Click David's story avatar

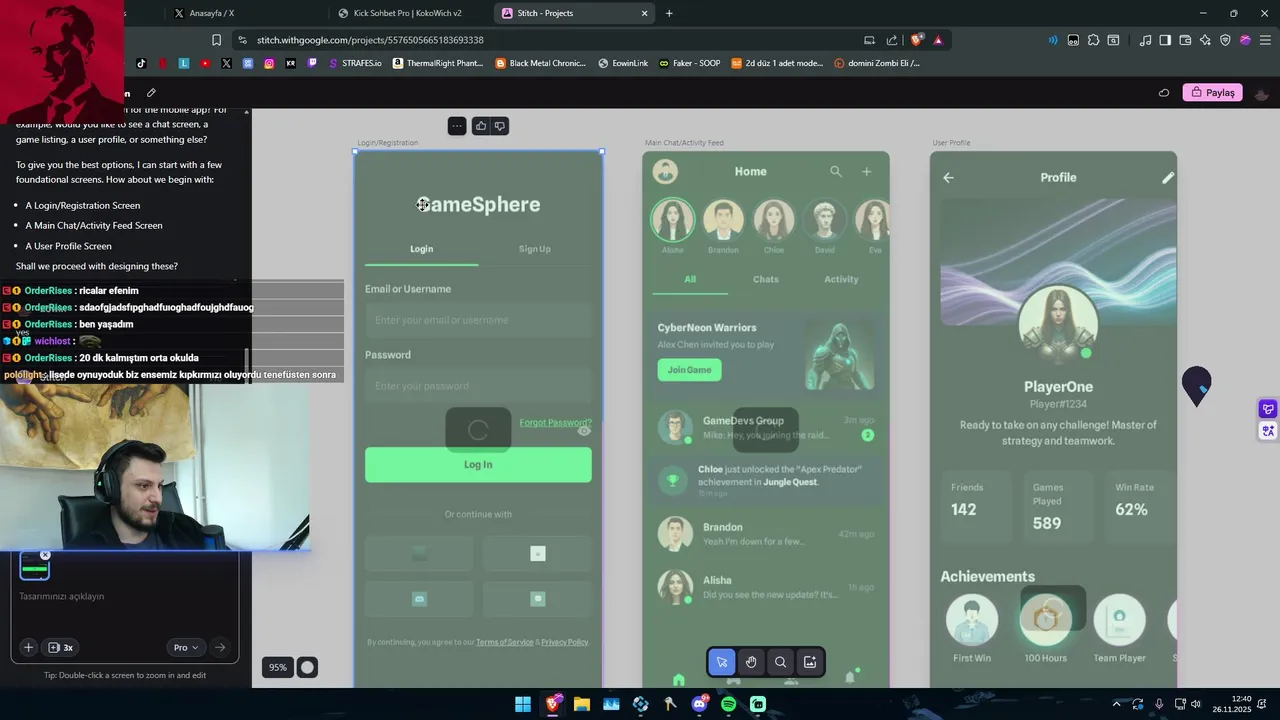pos(824,221)
